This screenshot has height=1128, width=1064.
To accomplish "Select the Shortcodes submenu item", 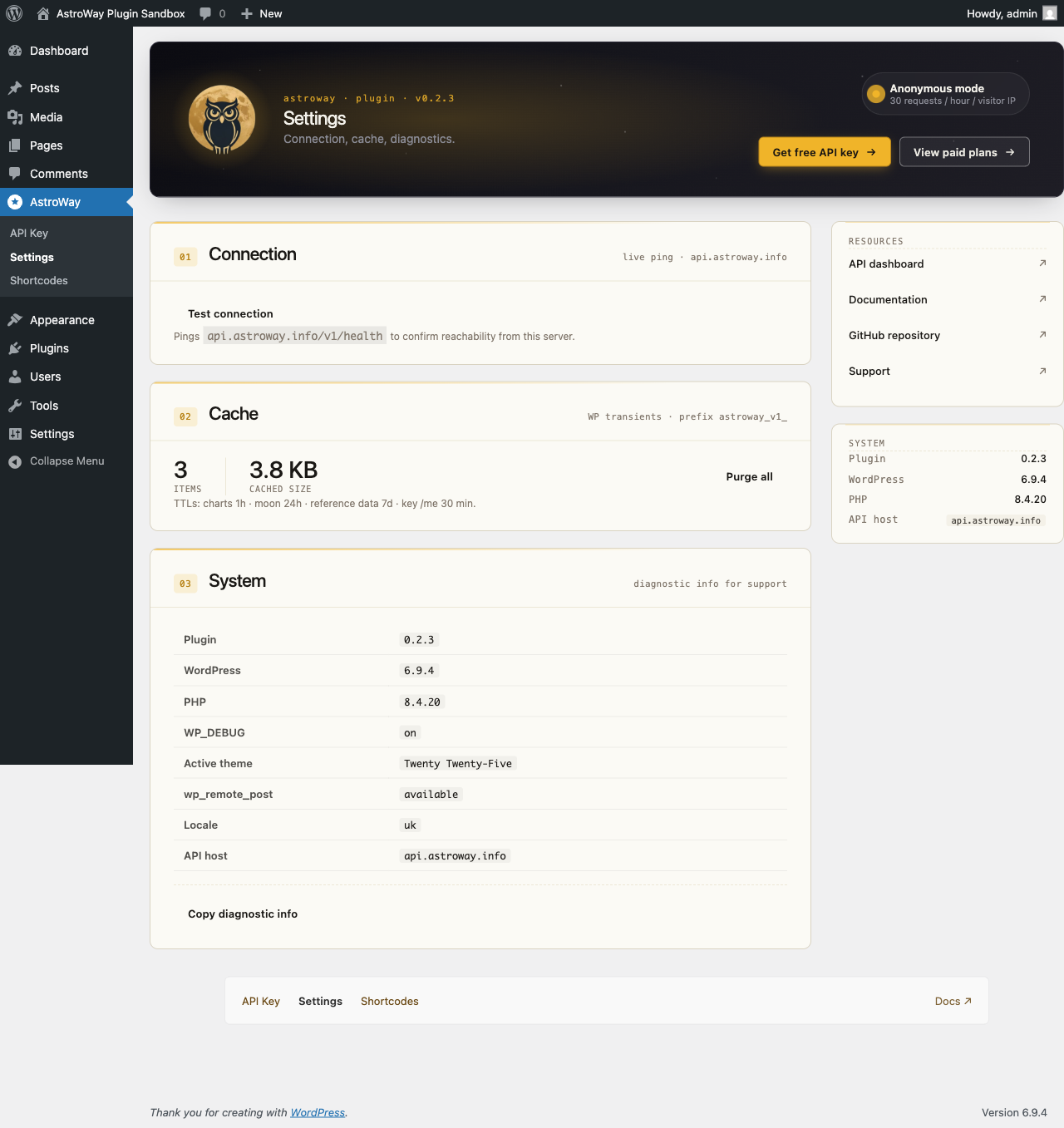I will point(39,281).
